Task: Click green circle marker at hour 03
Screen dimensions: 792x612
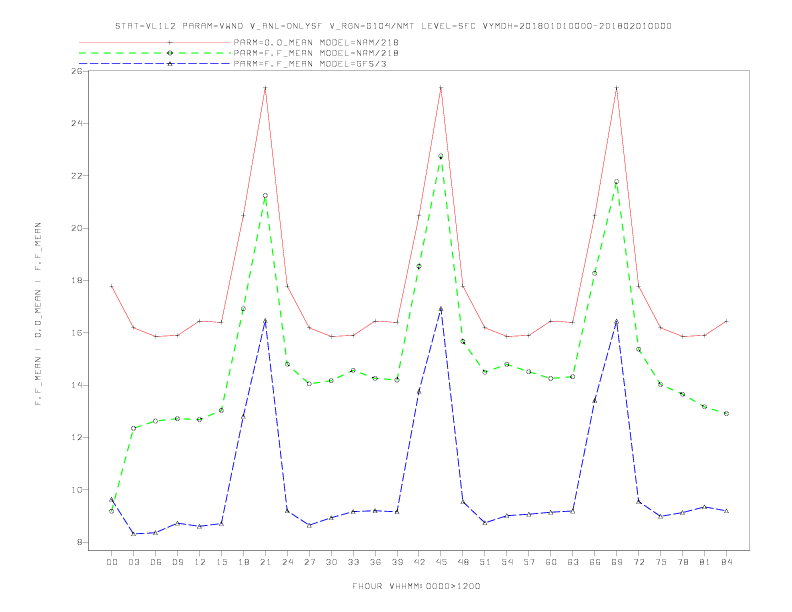Action: click(133, 428)
